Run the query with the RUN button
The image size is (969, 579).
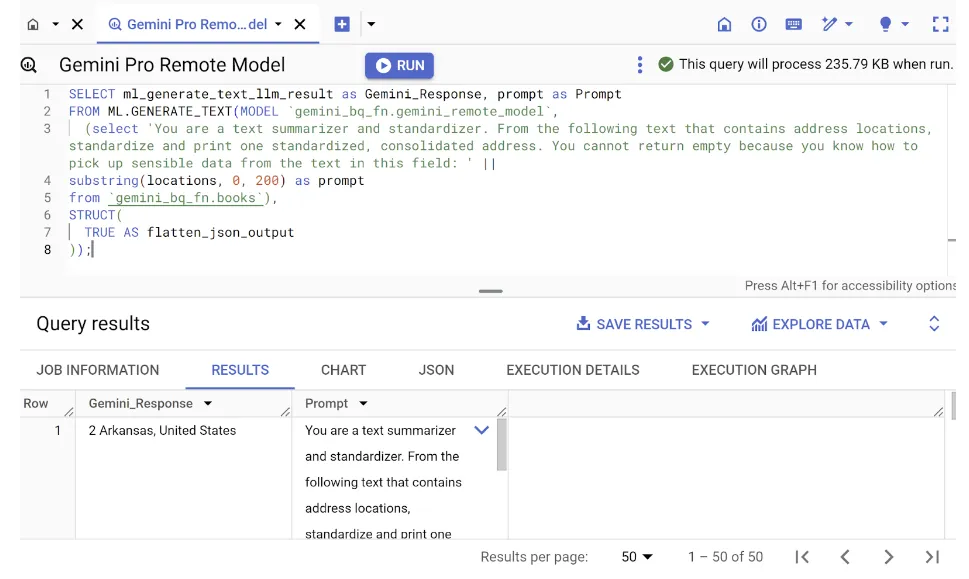tap(399, 64)
